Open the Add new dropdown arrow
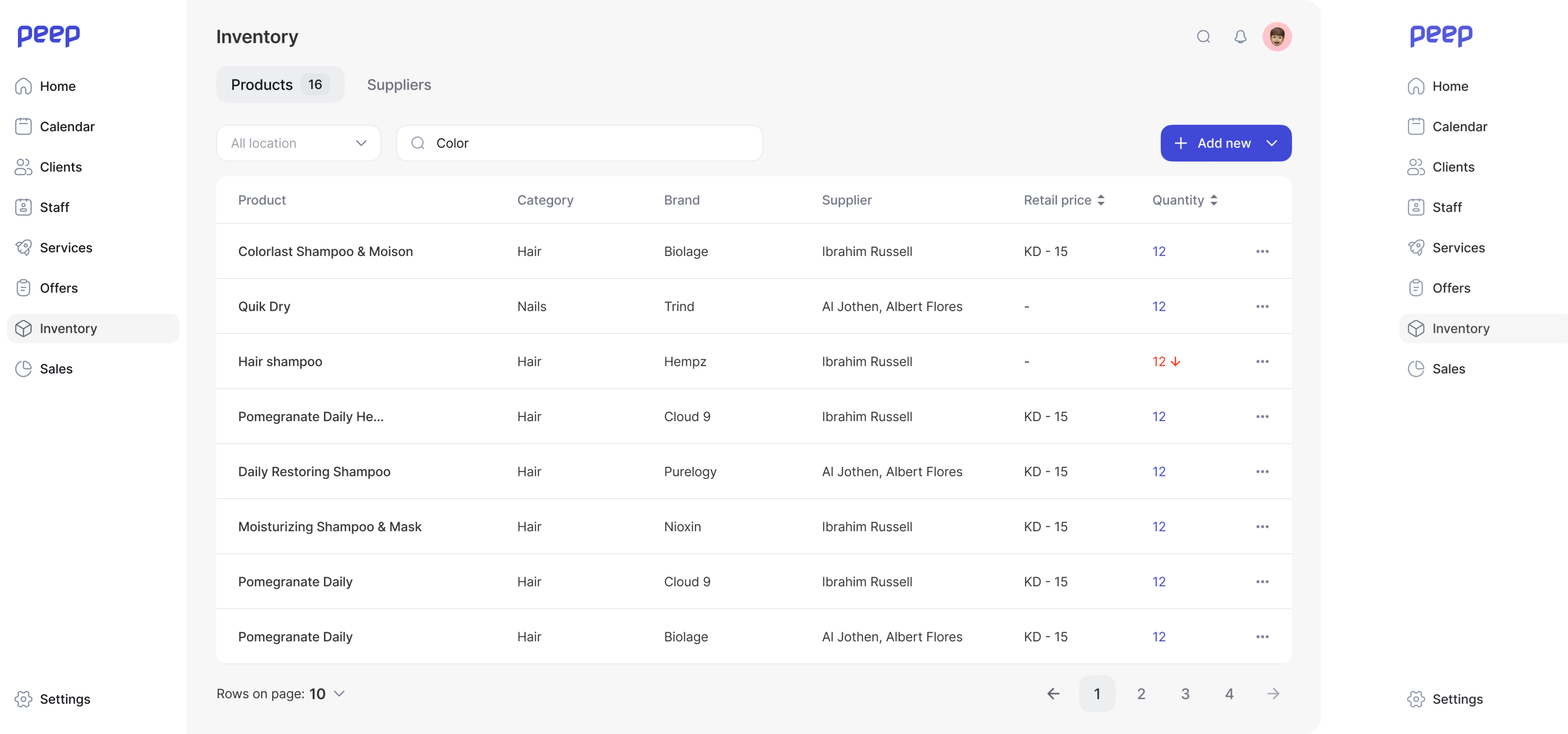 pyautogui.click(x=1271, y=143)
